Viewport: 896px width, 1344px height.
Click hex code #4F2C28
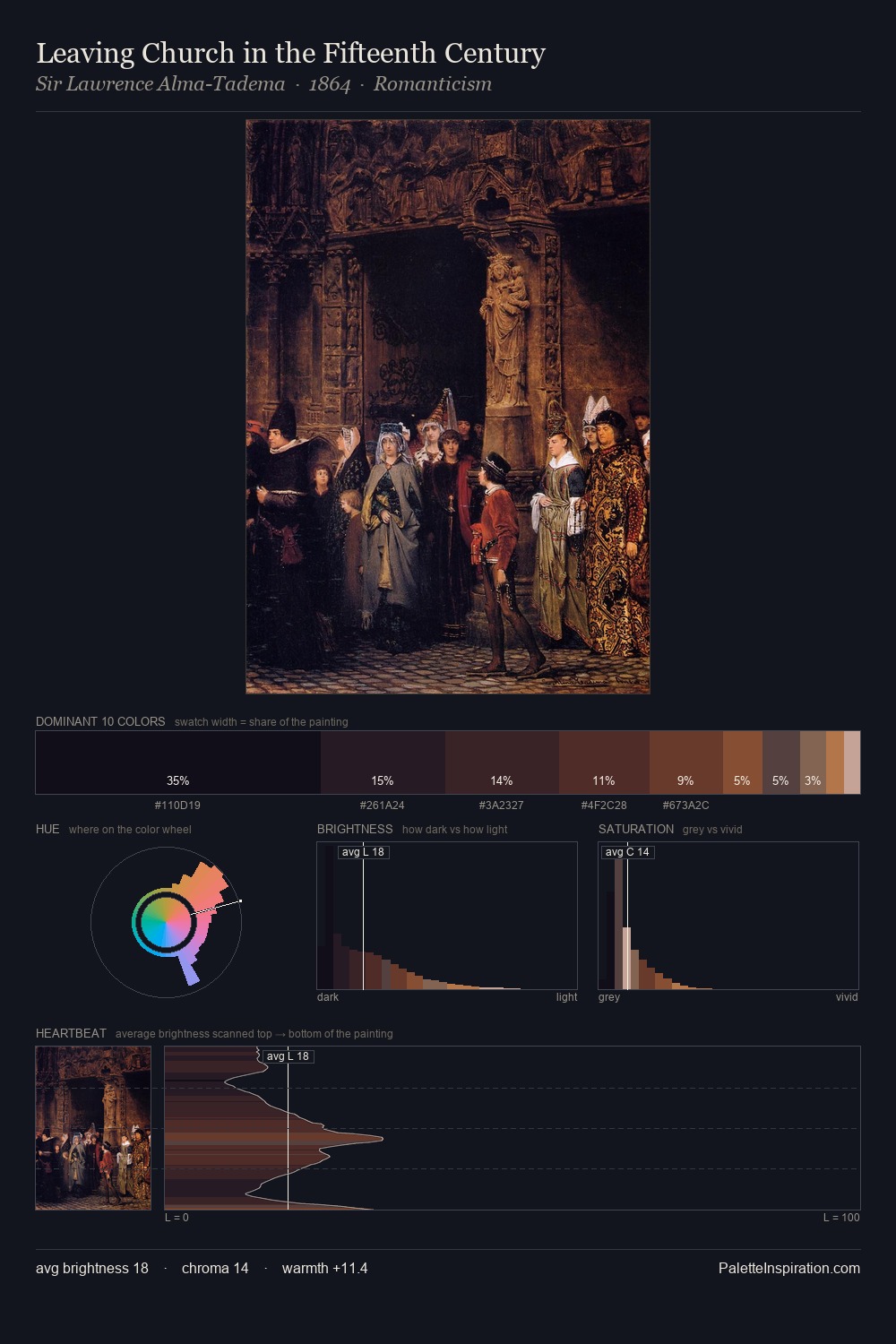click(x=604, y=806)
